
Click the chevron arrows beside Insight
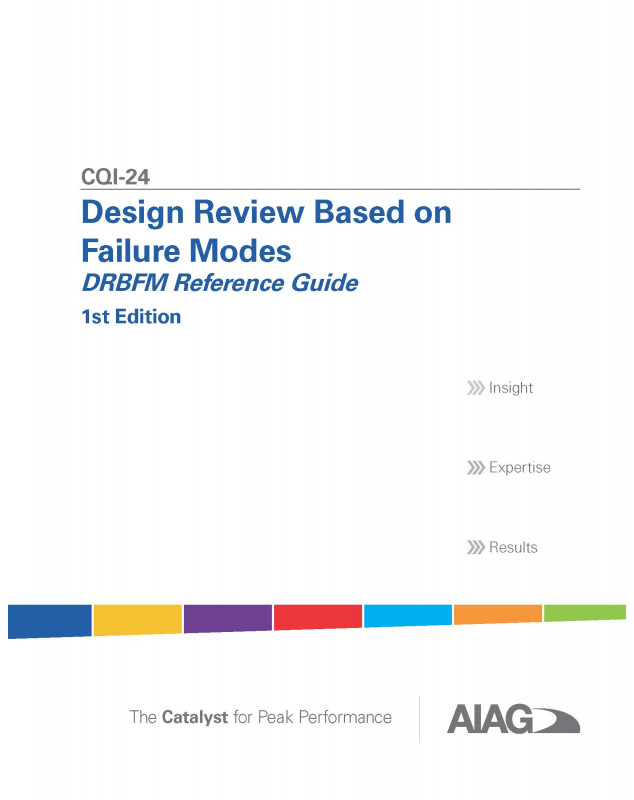pos(475,388)
